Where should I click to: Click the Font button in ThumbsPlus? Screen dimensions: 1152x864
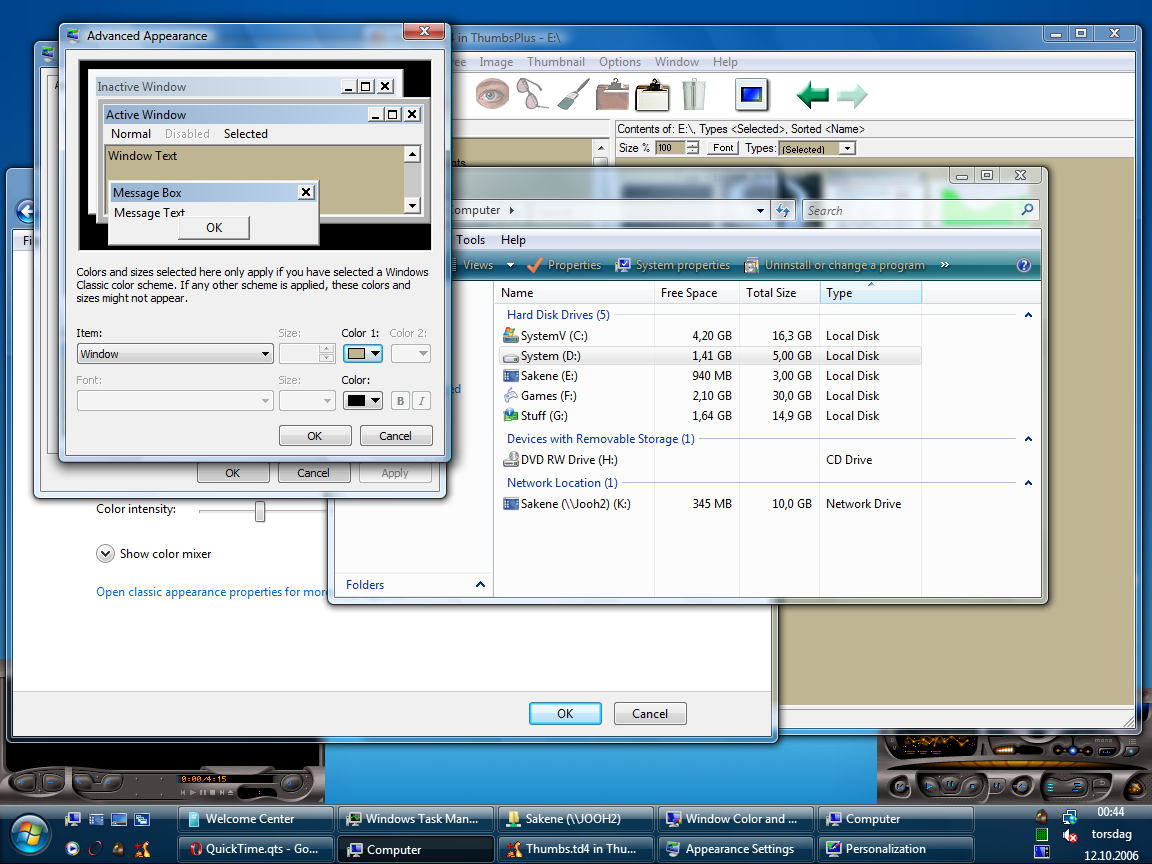pyautogui.click(x=723, y=148)
